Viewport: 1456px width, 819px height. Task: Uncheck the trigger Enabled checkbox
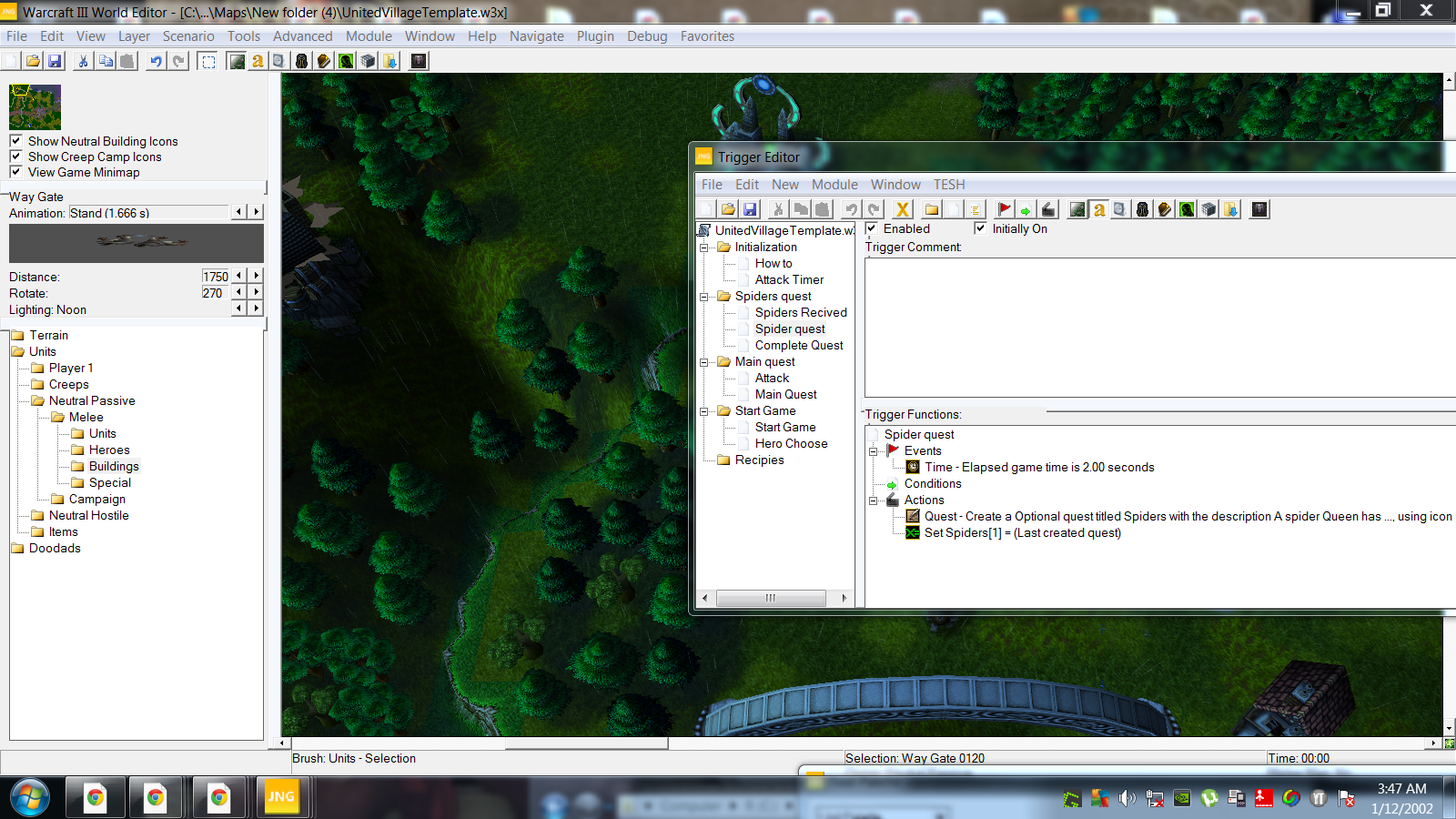pos(871,228)
